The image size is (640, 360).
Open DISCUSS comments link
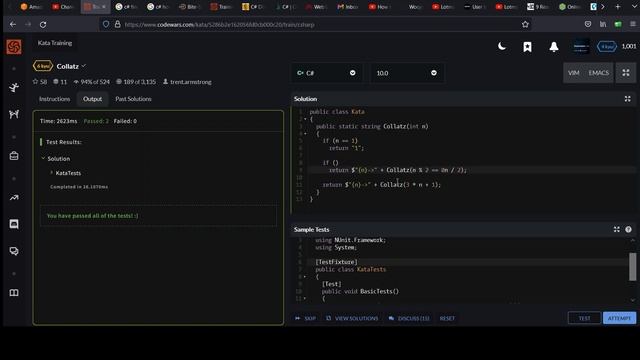[409, 318]
